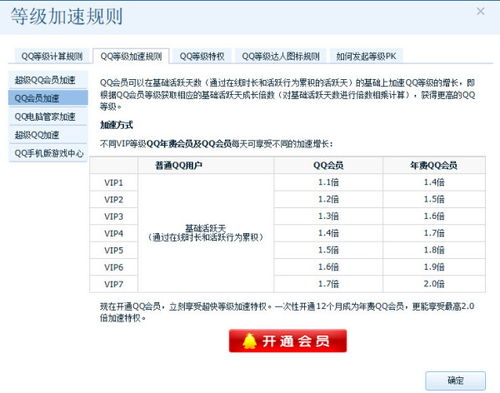The width and height of the screenshot is (500, 393).
Task: Click the VIP6 row label
Action: click(x=114, y=267)
